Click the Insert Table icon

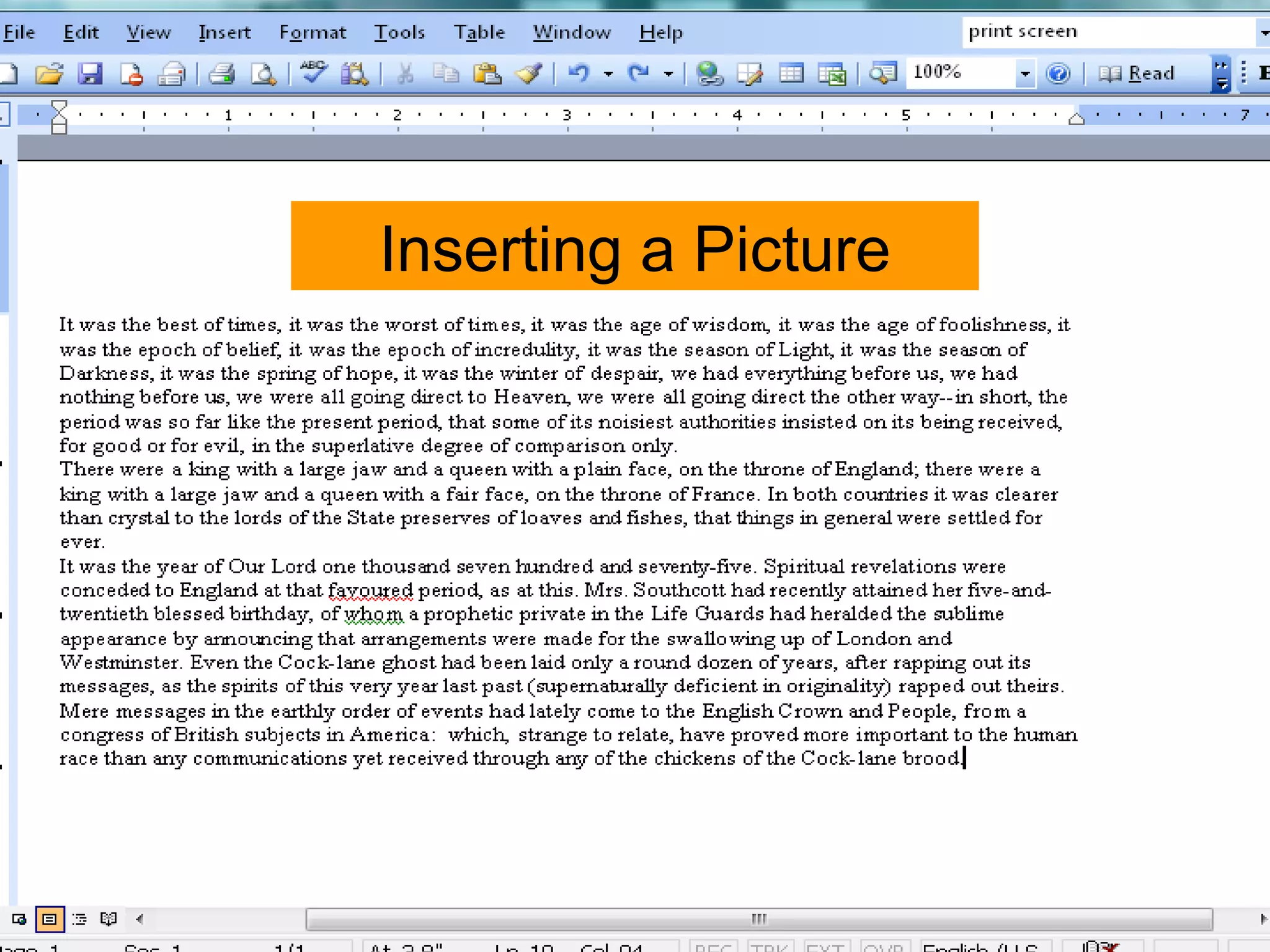pos(791,74)
